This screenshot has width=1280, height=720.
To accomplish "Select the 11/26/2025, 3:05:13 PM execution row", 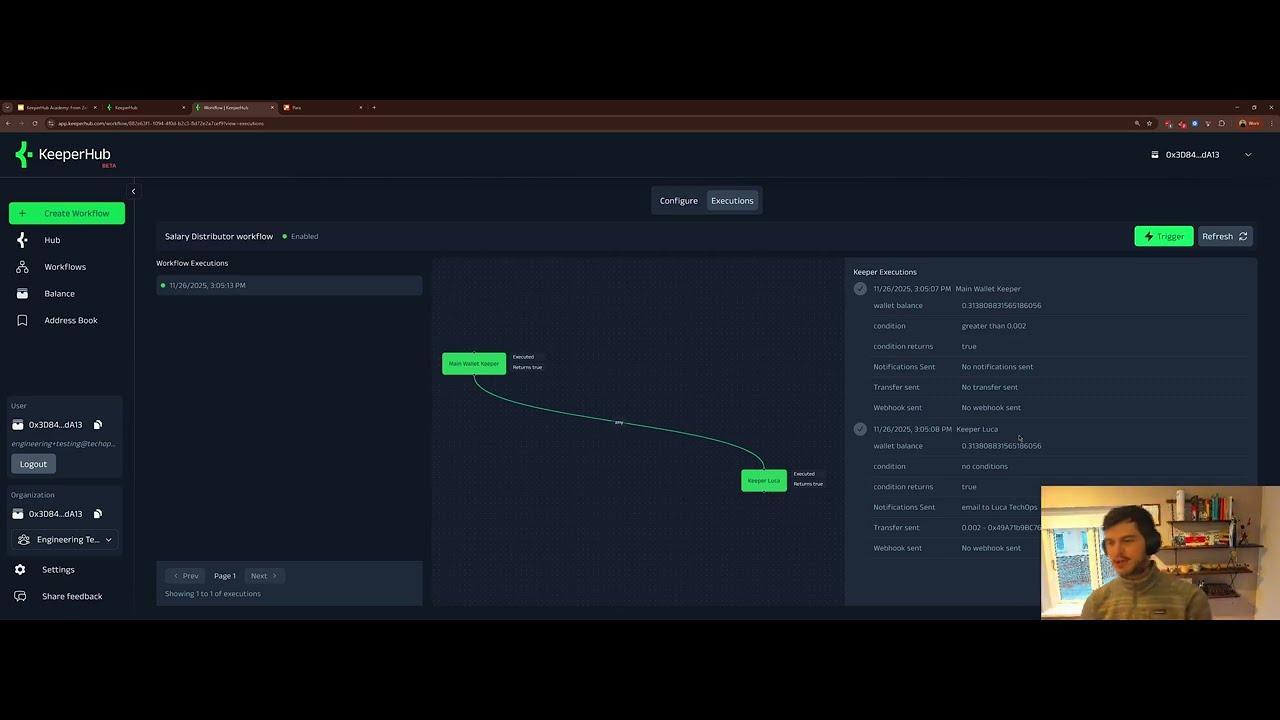I will coord(289,286).
